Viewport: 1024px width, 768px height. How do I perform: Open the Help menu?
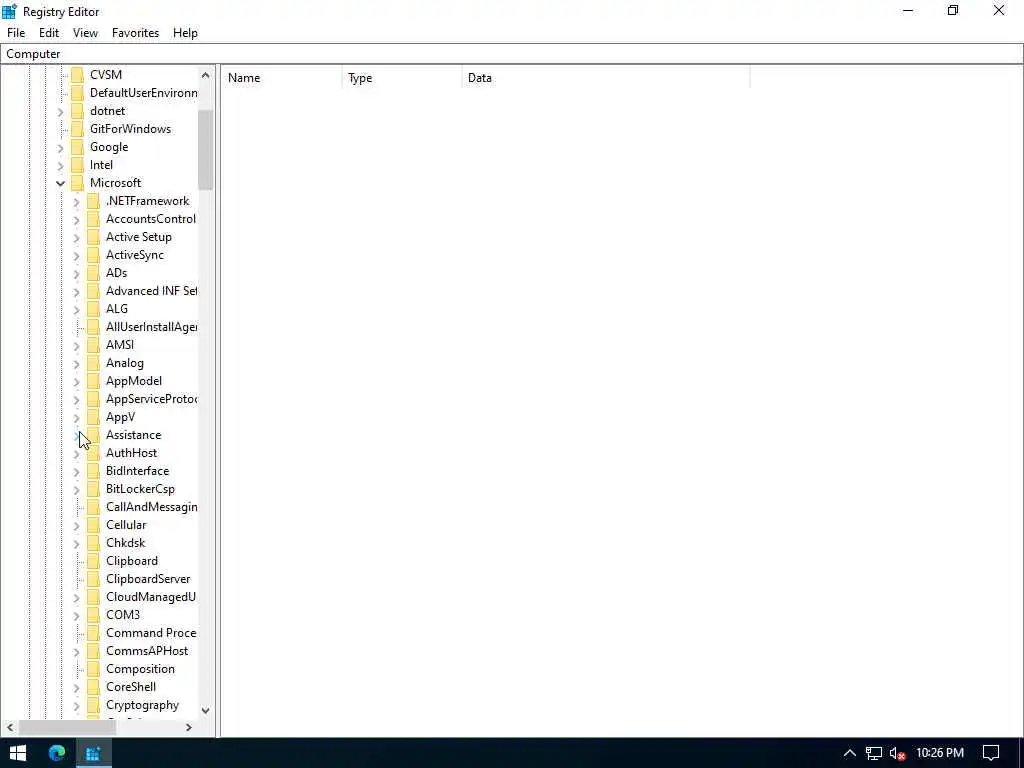tap(185, 33)
